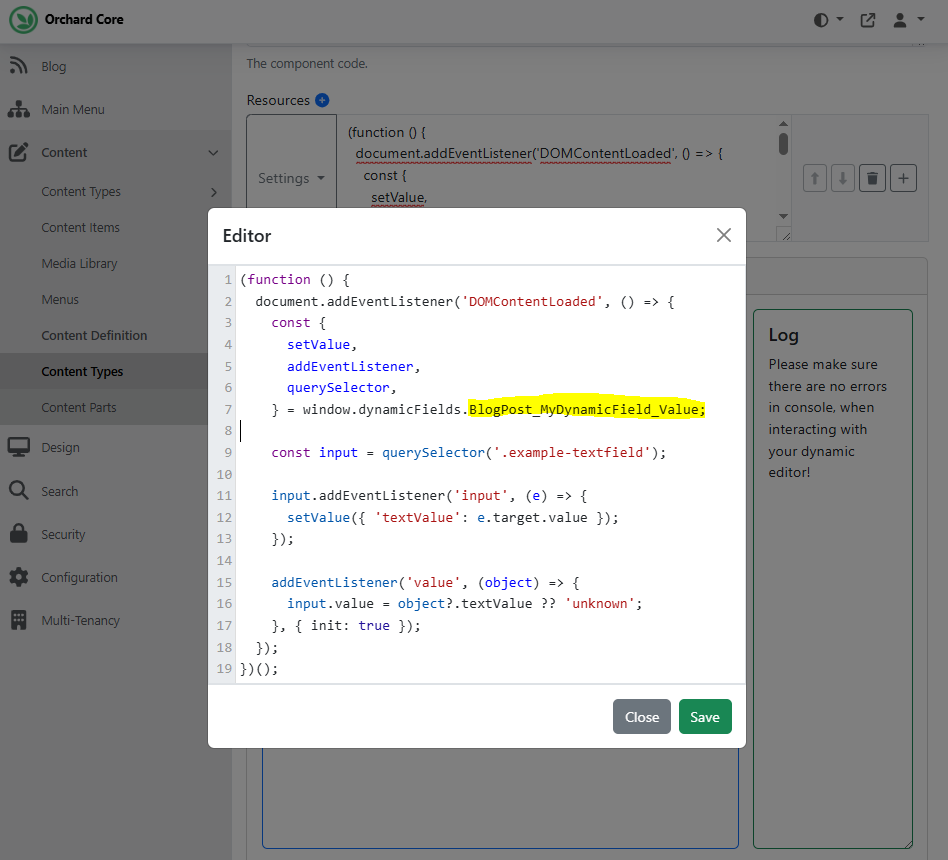Open Content Parts item
The image size is (948, 860).
[79, 408]
